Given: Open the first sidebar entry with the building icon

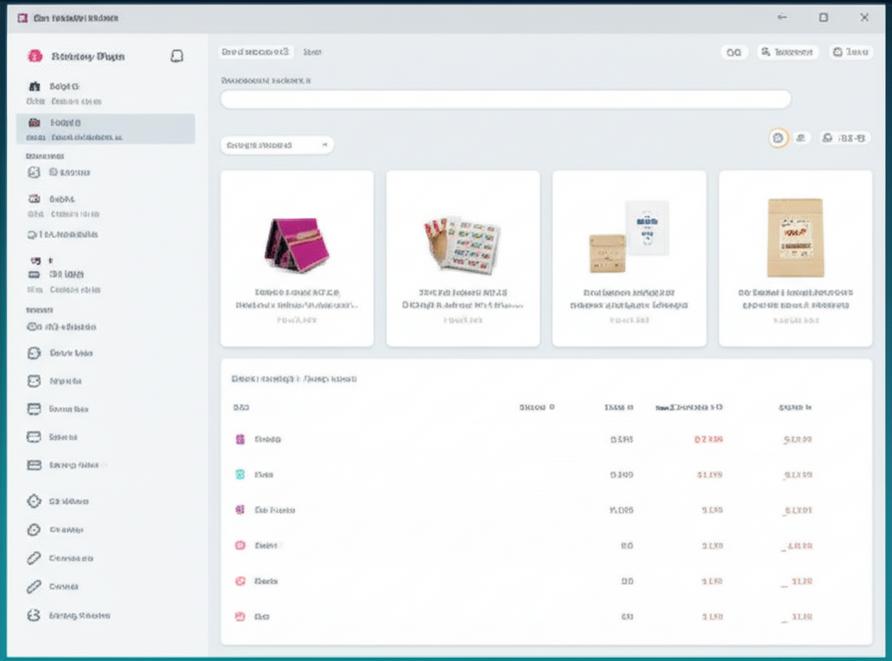Looking at the screenshot, I should (34, 87).
